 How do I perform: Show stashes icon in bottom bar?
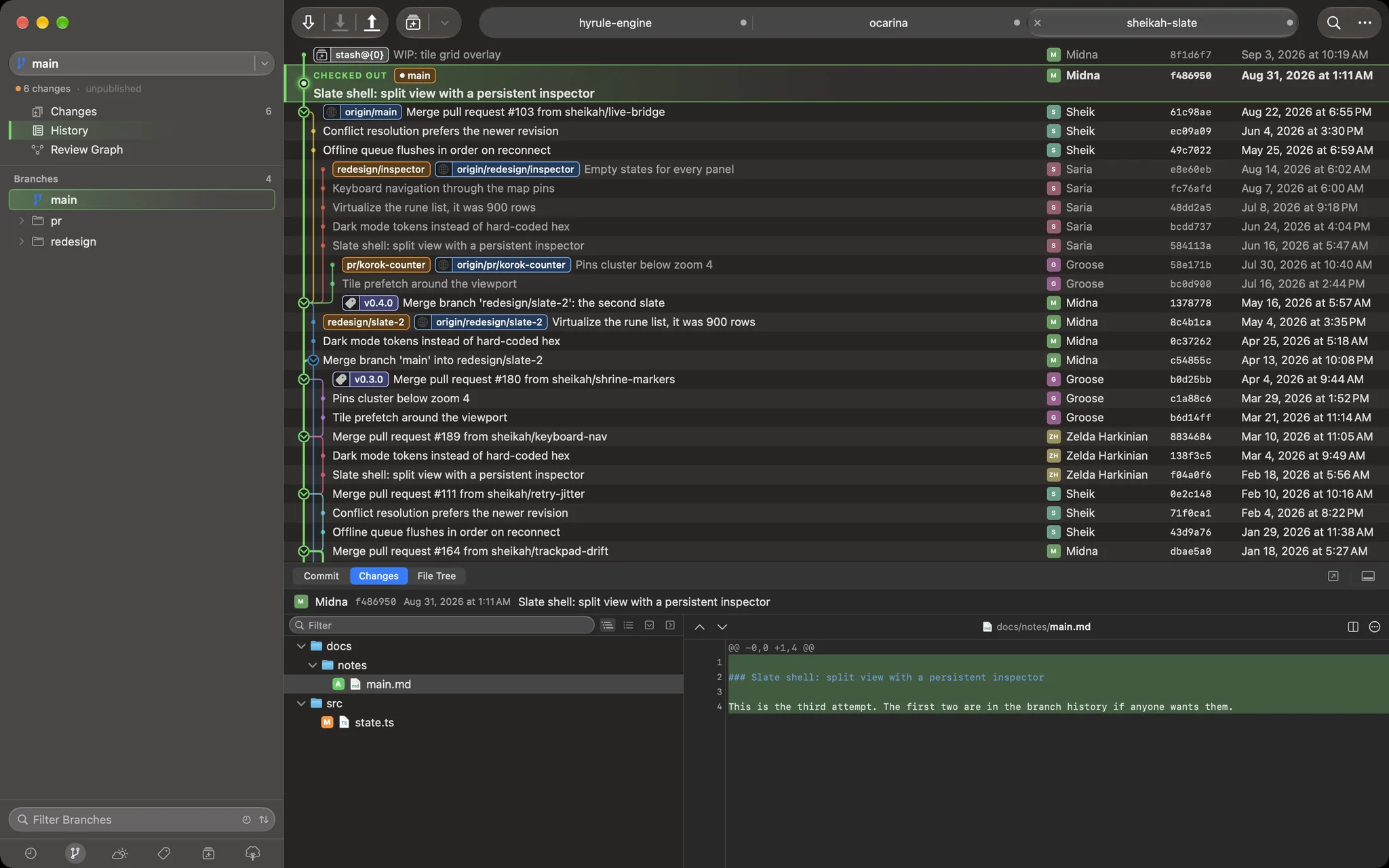click(208, 853)
